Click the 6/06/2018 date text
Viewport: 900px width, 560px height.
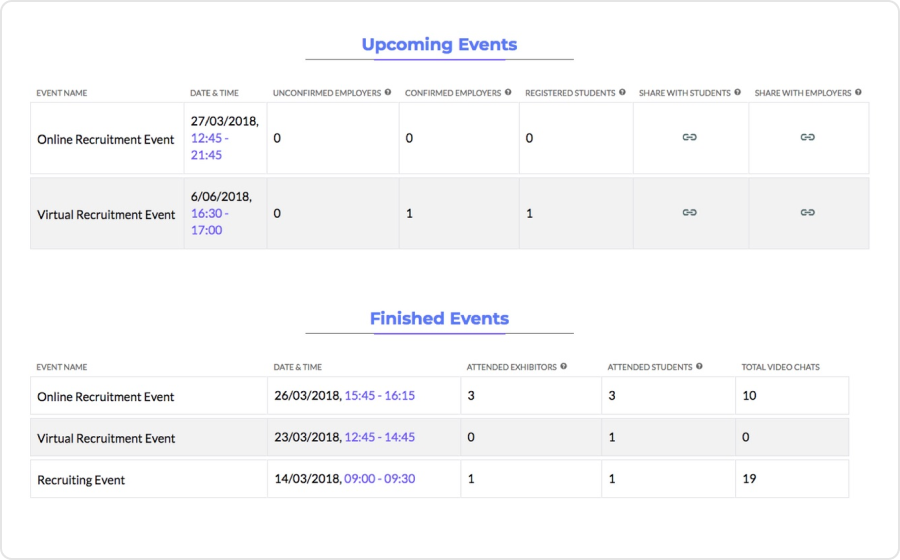pyautogui.click(x=222, y=196)
